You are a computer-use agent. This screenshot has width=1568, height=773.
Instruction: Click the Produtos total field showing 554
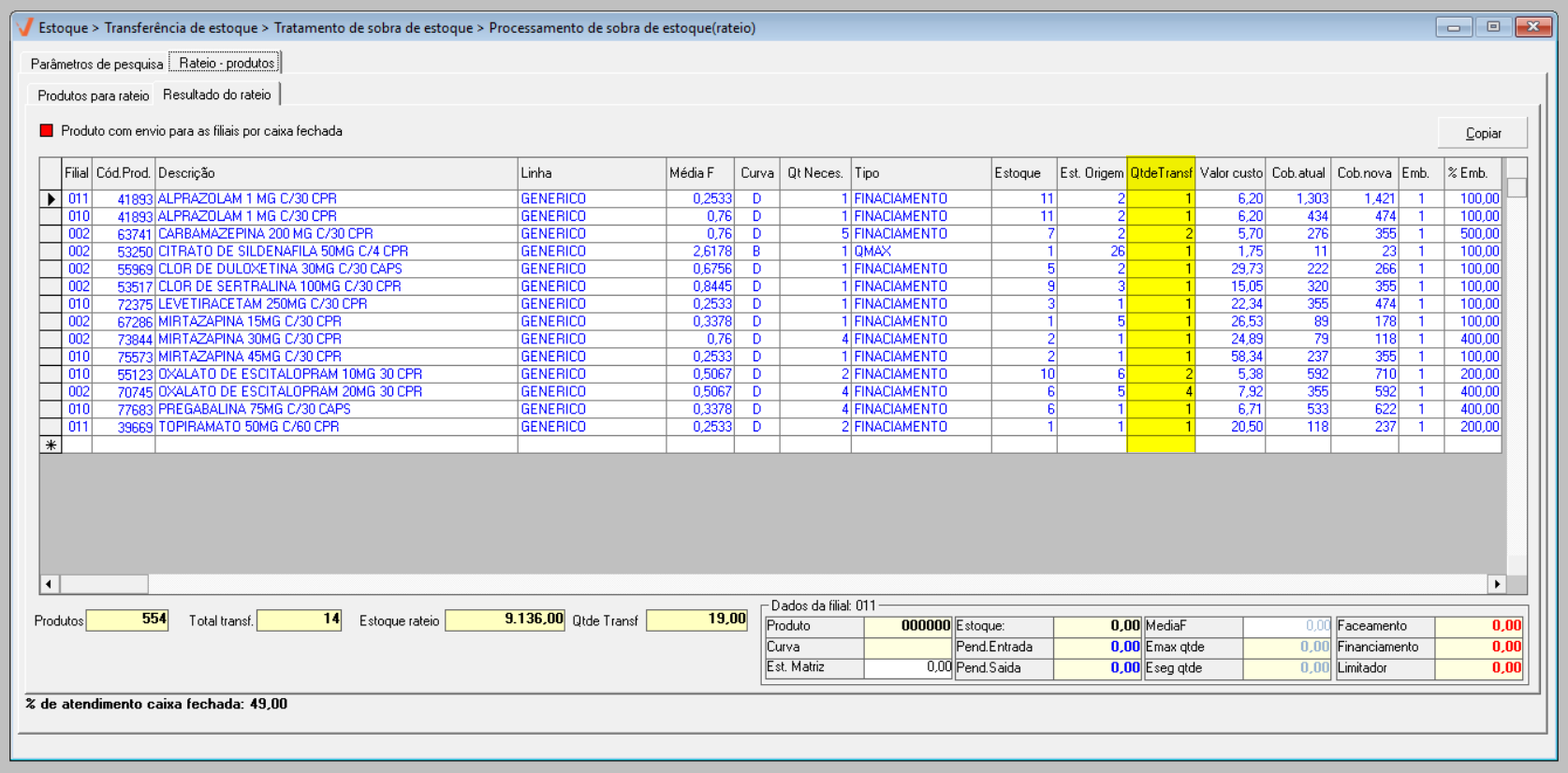point(127,620)
